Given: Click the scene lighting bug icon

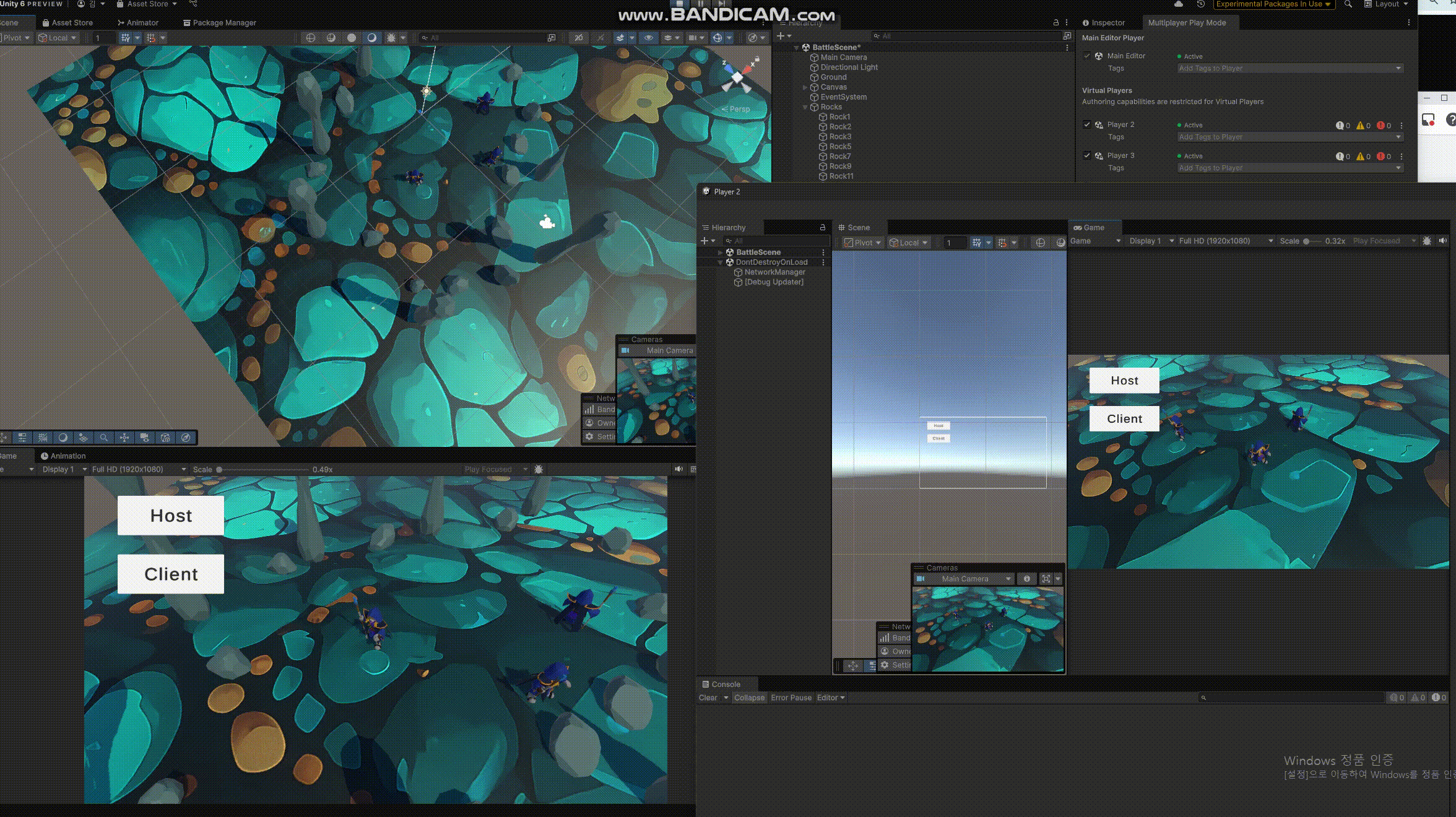Looking at the screenshot, I should click(x=391, y=38).
